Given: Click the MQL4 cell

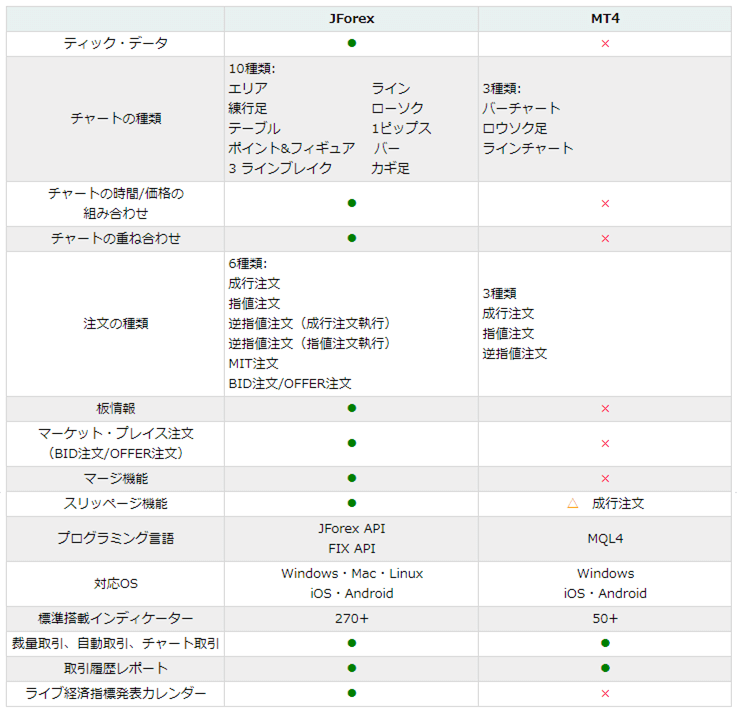Looking at the screenshot, I should pyautogui.click(x=605, y=538).
